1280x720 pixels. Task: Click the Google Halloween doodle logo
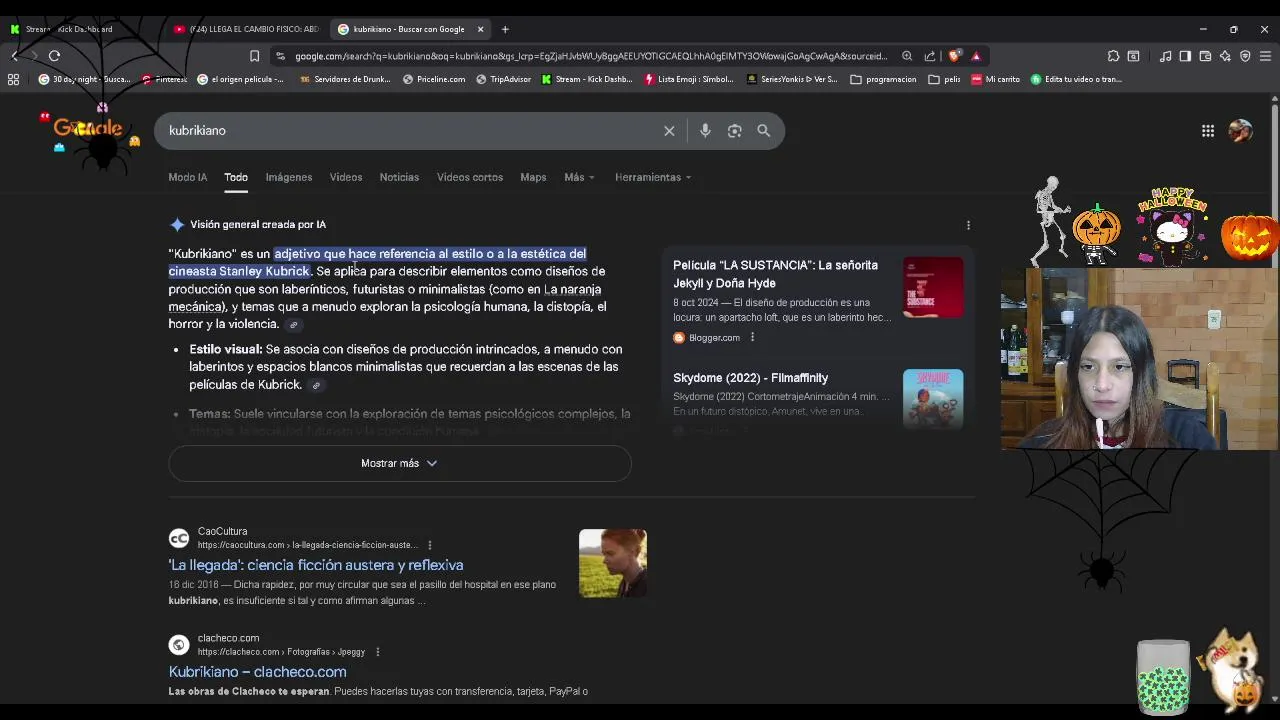tap(90, 130)
